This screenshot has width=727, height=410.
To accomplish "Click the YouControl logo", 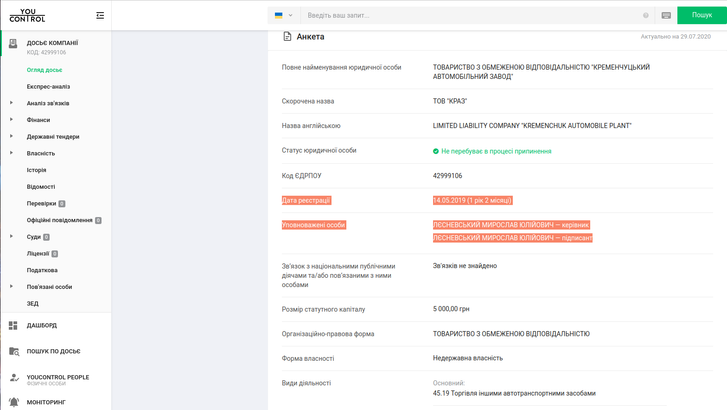I will tap(27, 15).
